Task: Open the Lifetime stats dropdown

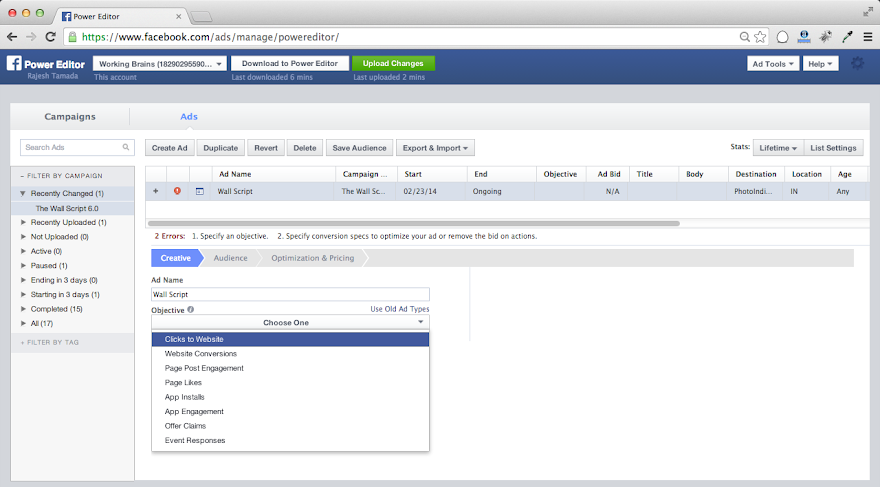Action: [778, 148]
